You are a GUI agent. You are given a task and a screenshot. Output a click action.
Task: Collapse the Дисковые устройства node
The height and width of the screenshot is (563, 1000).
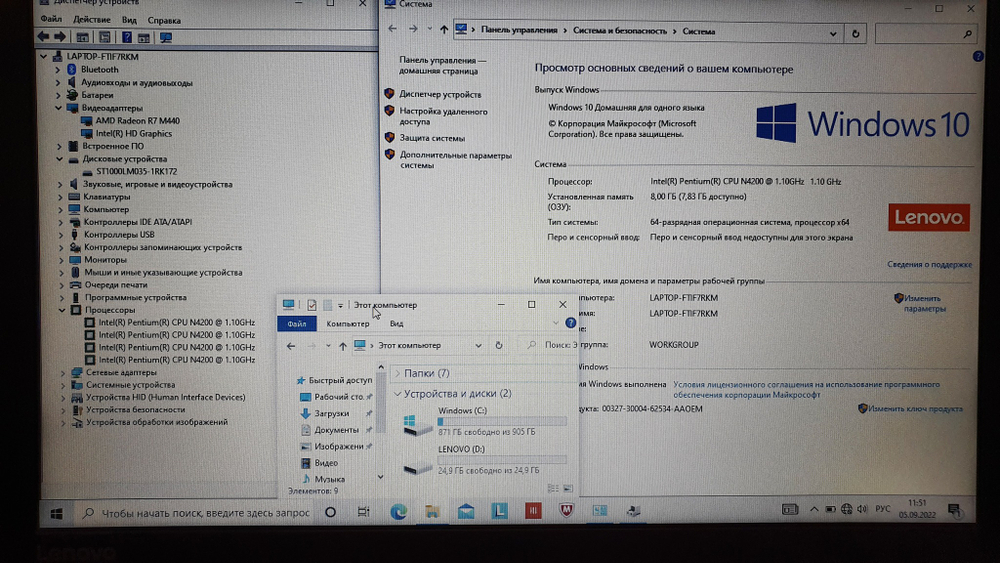point(59,159)
